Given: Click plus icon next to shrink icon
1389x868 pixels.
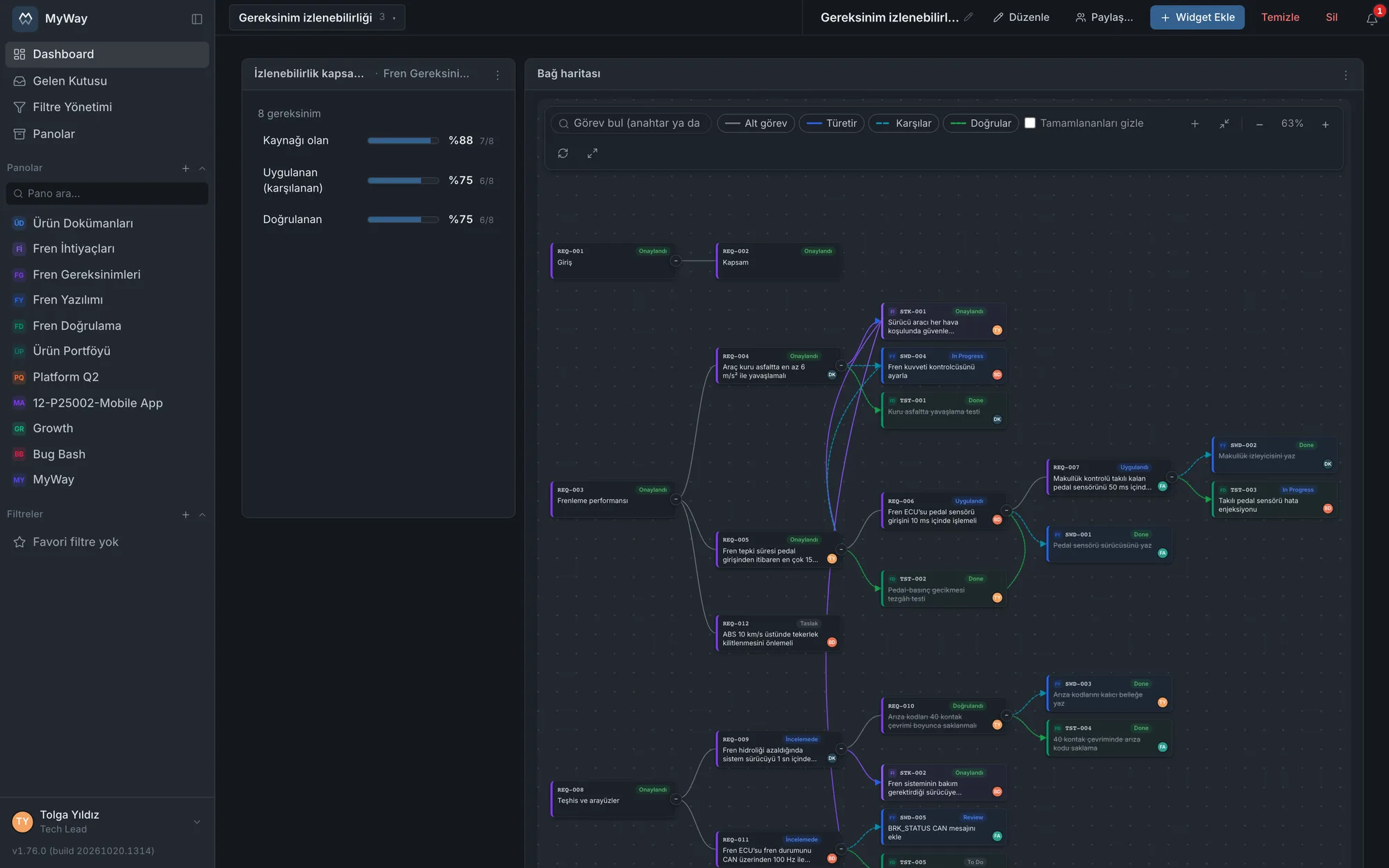Looking at the screenshot, I should (x=1195, y=124).
